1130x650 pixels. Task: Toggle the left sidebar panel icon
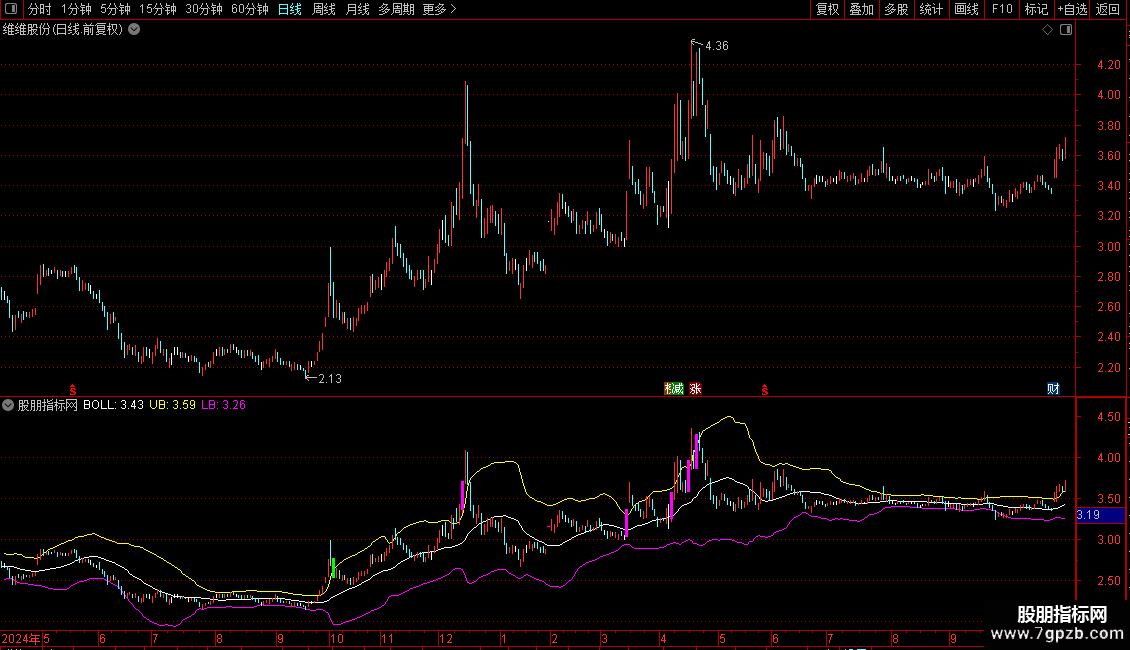11,10
